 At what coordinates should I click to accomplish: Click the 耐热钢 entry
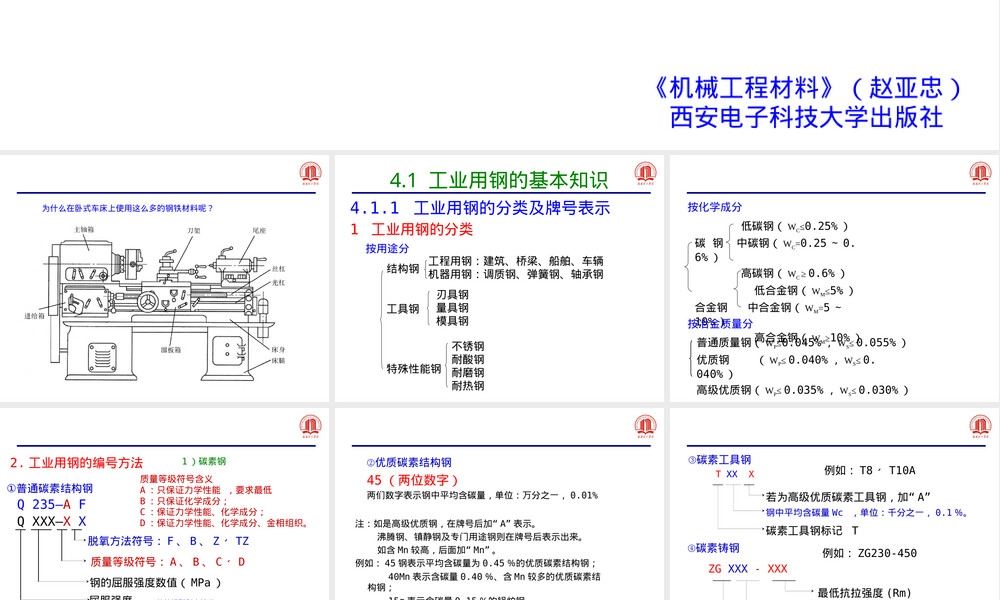click(x=467, y=386)
